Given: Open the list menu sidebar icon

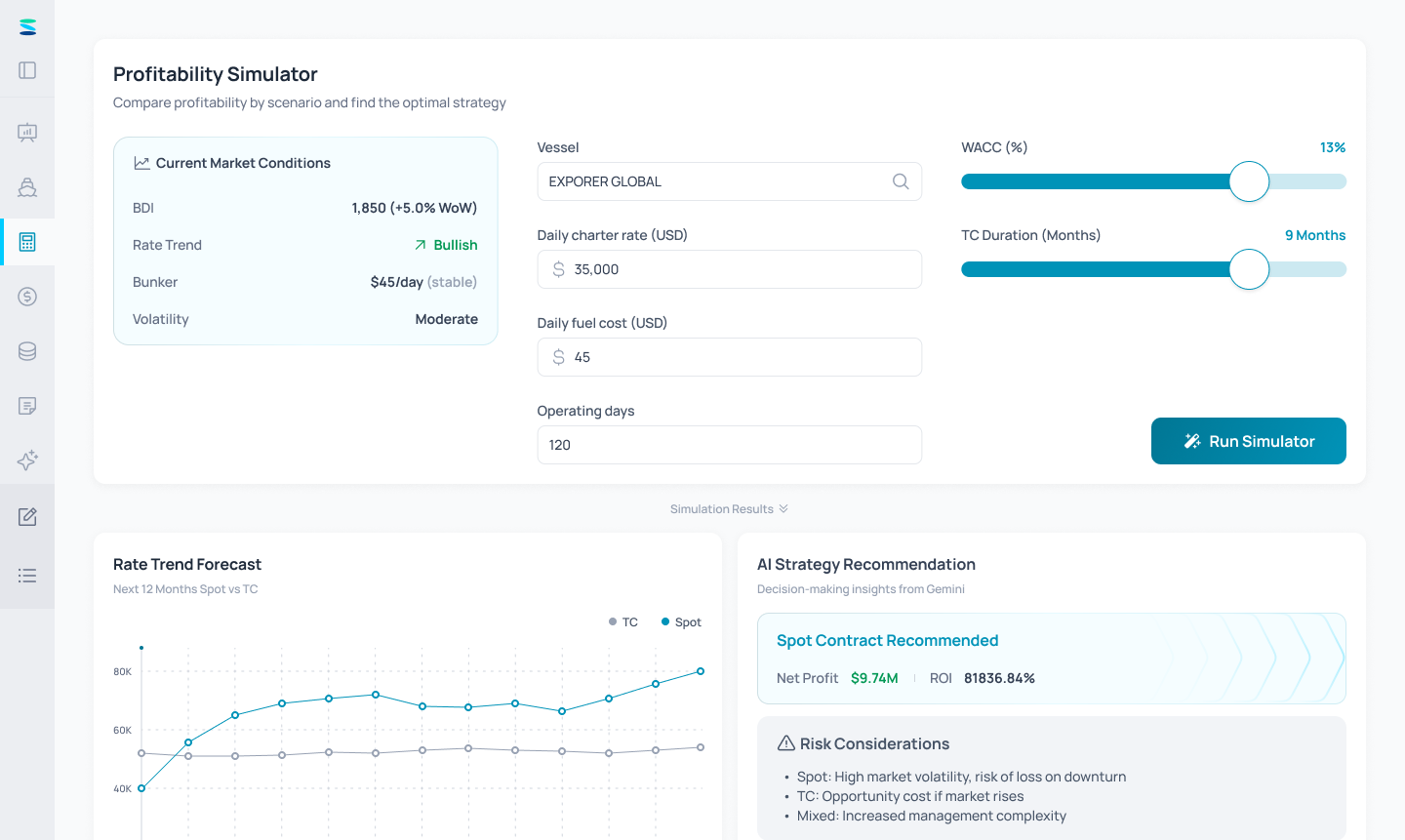Looking at the screenshot, I should click(x=27, y=576).
